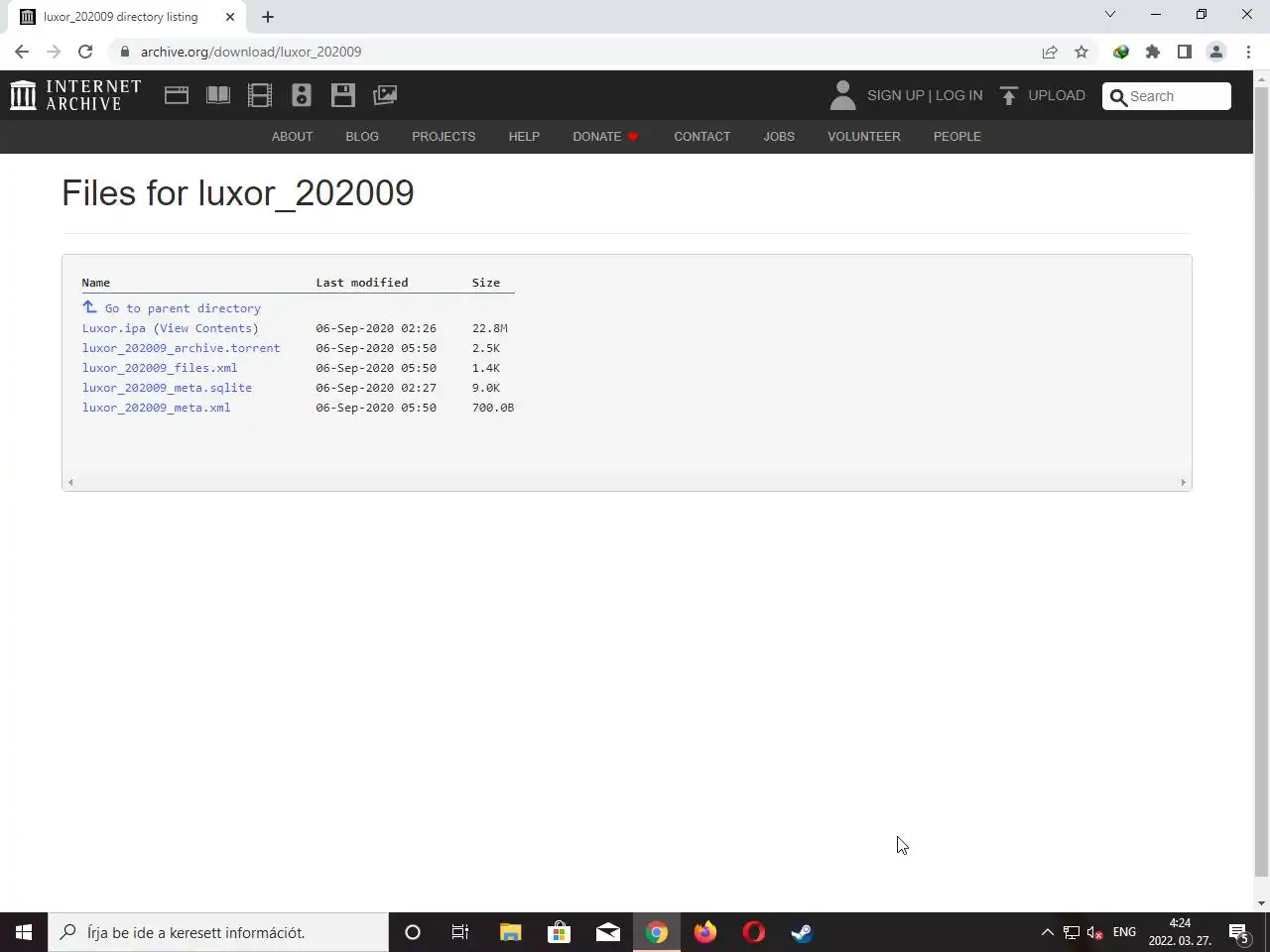
Task: Click the colorful extension icon in toolbar
Action: coord(1121,52)
